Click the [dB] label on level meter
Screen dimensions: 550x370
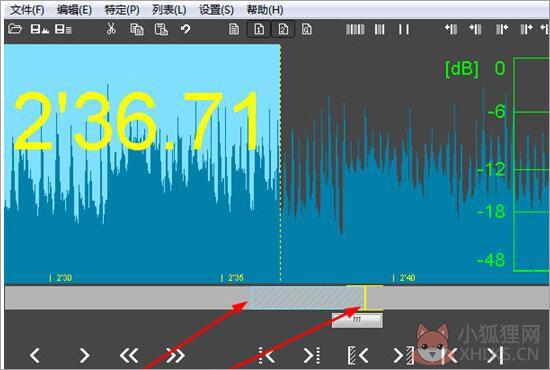point(462,69)
